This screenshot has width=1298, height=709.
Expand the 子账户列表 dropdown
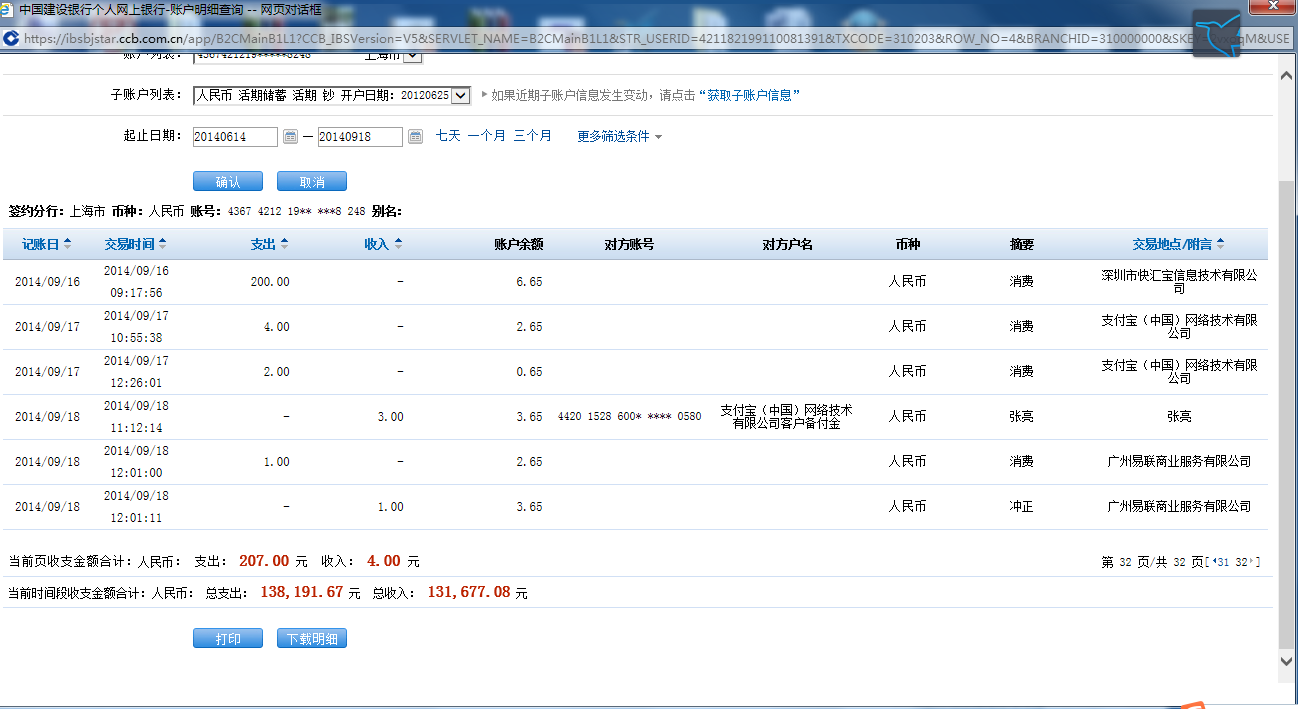460,96
